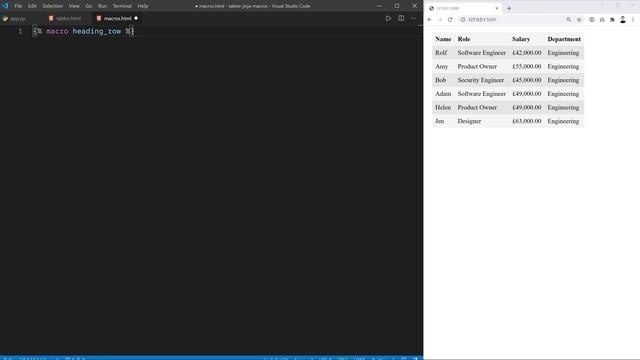640x360 pixels.
Task: Open the Run menu
Action: click(x=102, y=6)
